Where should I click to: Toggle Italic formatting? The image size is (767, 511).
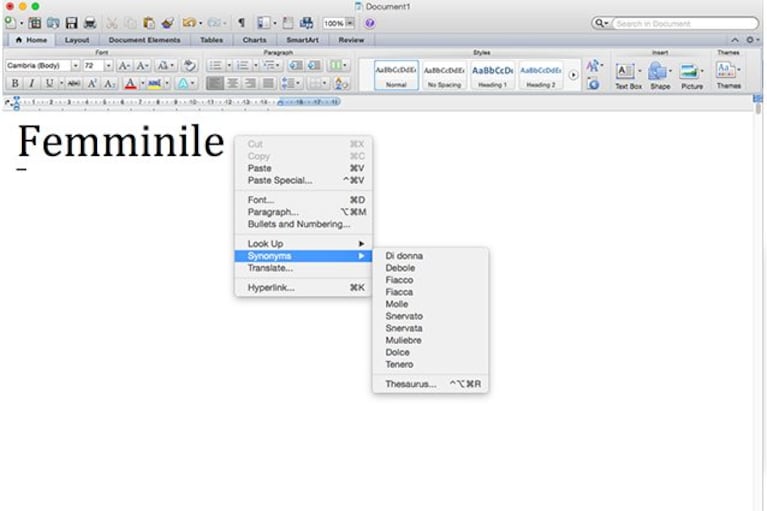32,84
